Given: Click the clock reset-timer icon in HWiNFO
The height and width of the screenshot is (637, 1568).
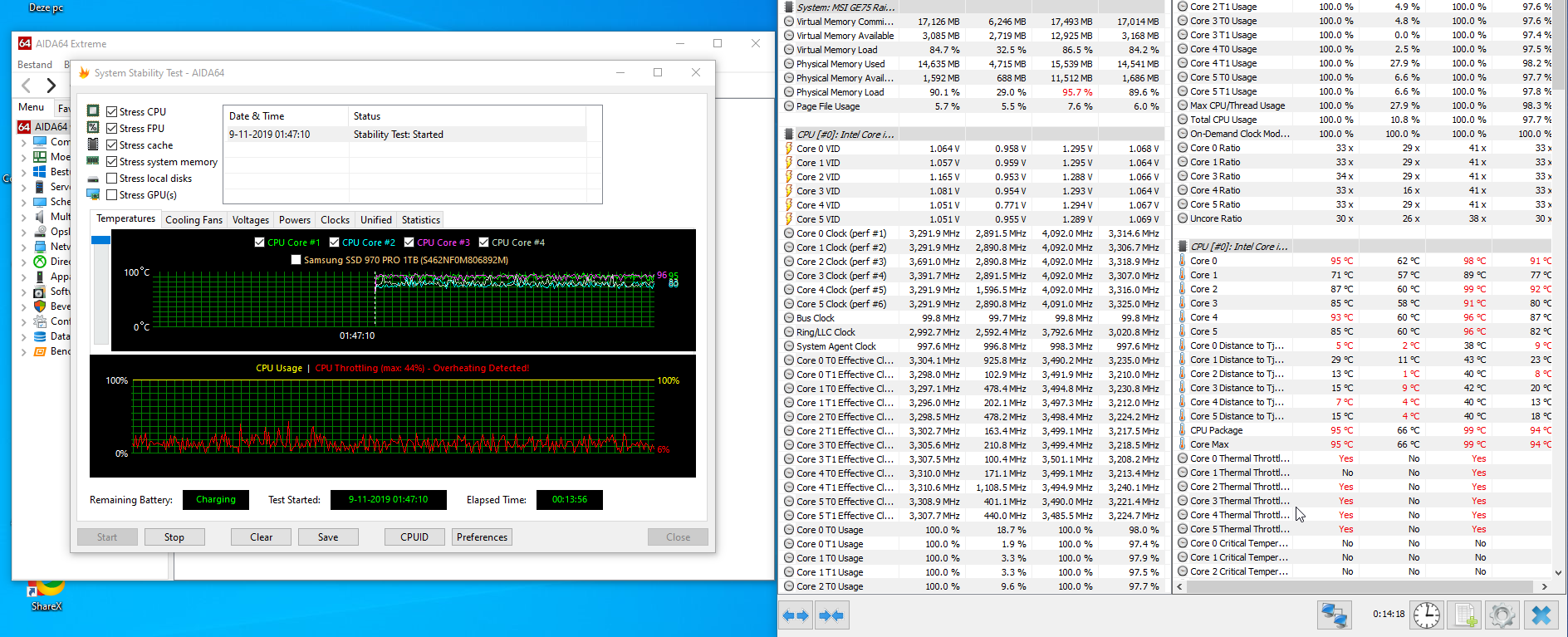Looking at the screenshot, I should [x=1427, y=615].
